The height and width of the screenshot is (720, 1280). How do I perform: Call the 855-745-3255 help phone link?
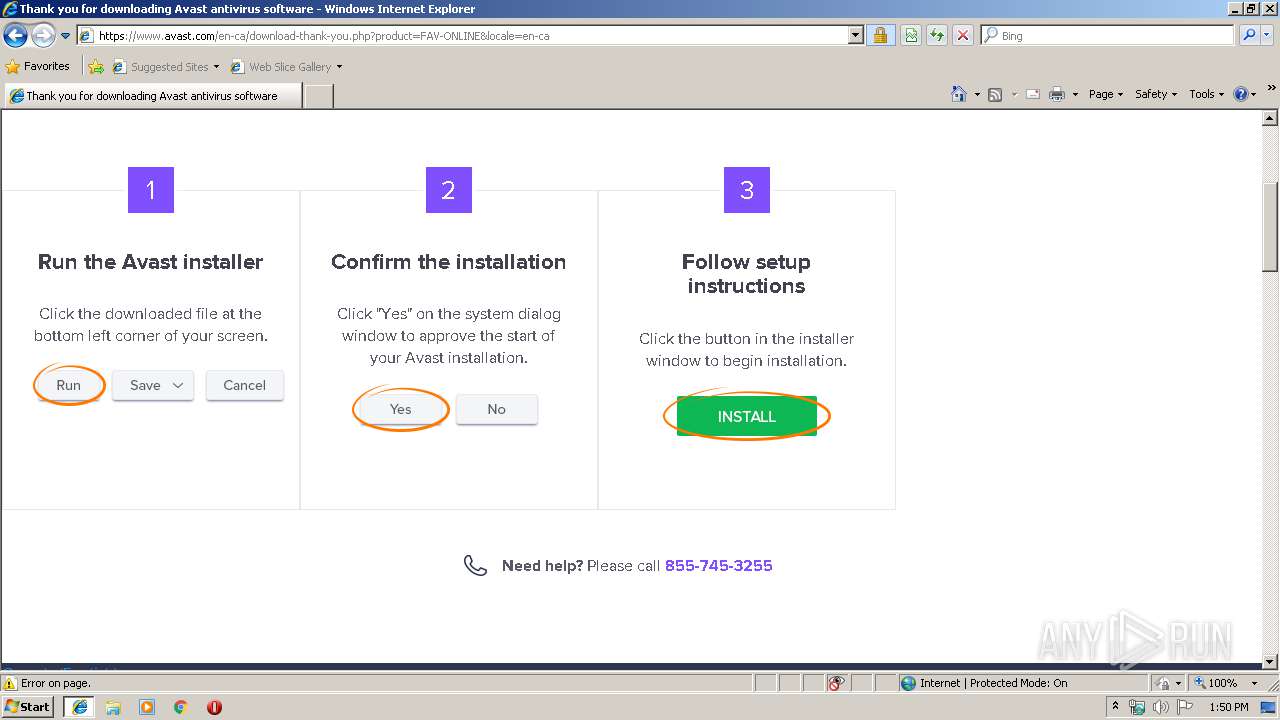(718, 565)
